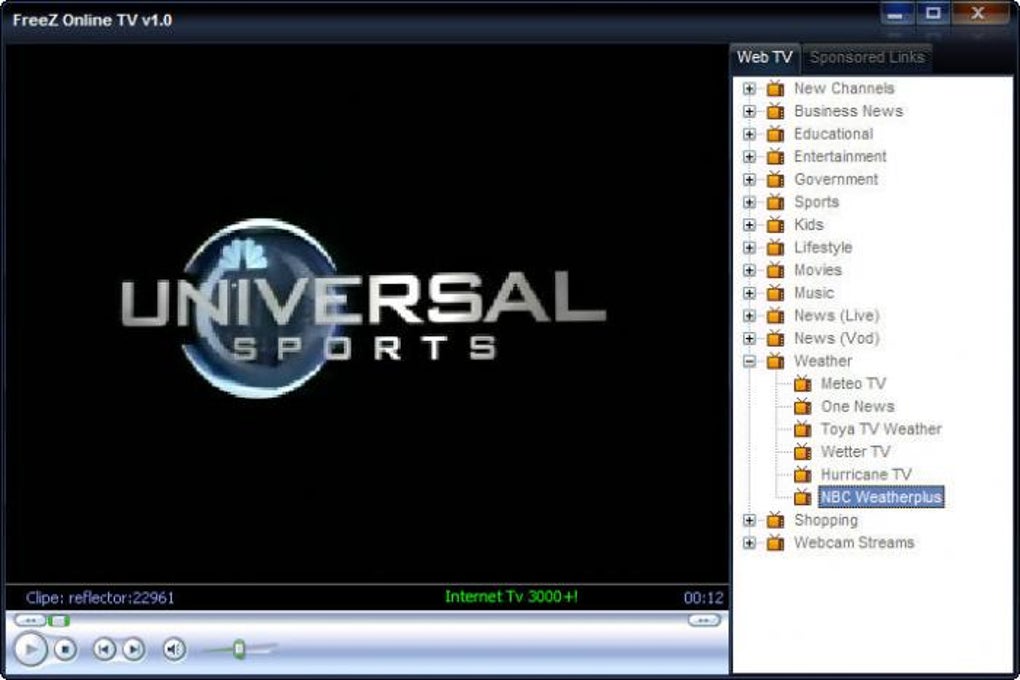This screenshot has height=680, width=1020.
Task: Click TV icon beside News (Live)
Action: 775,316
